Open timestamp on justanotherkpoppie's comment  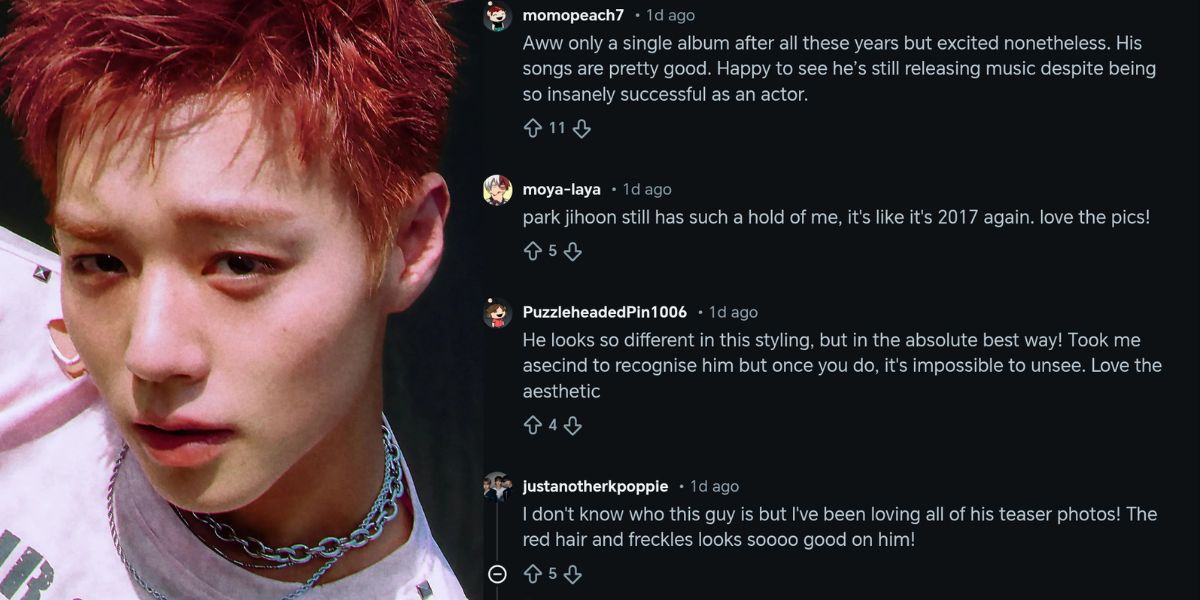click(714, 486)
